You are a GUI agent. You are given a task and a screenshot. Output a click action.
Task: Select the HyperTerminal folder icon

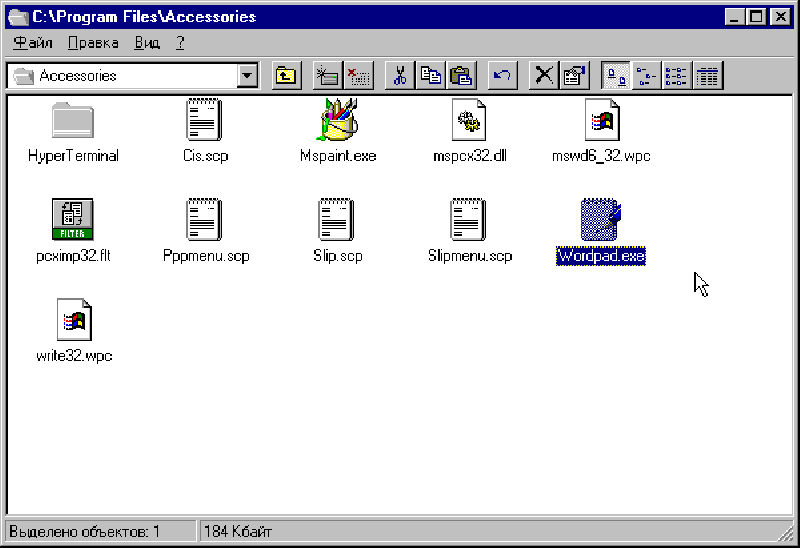[73, 120]
